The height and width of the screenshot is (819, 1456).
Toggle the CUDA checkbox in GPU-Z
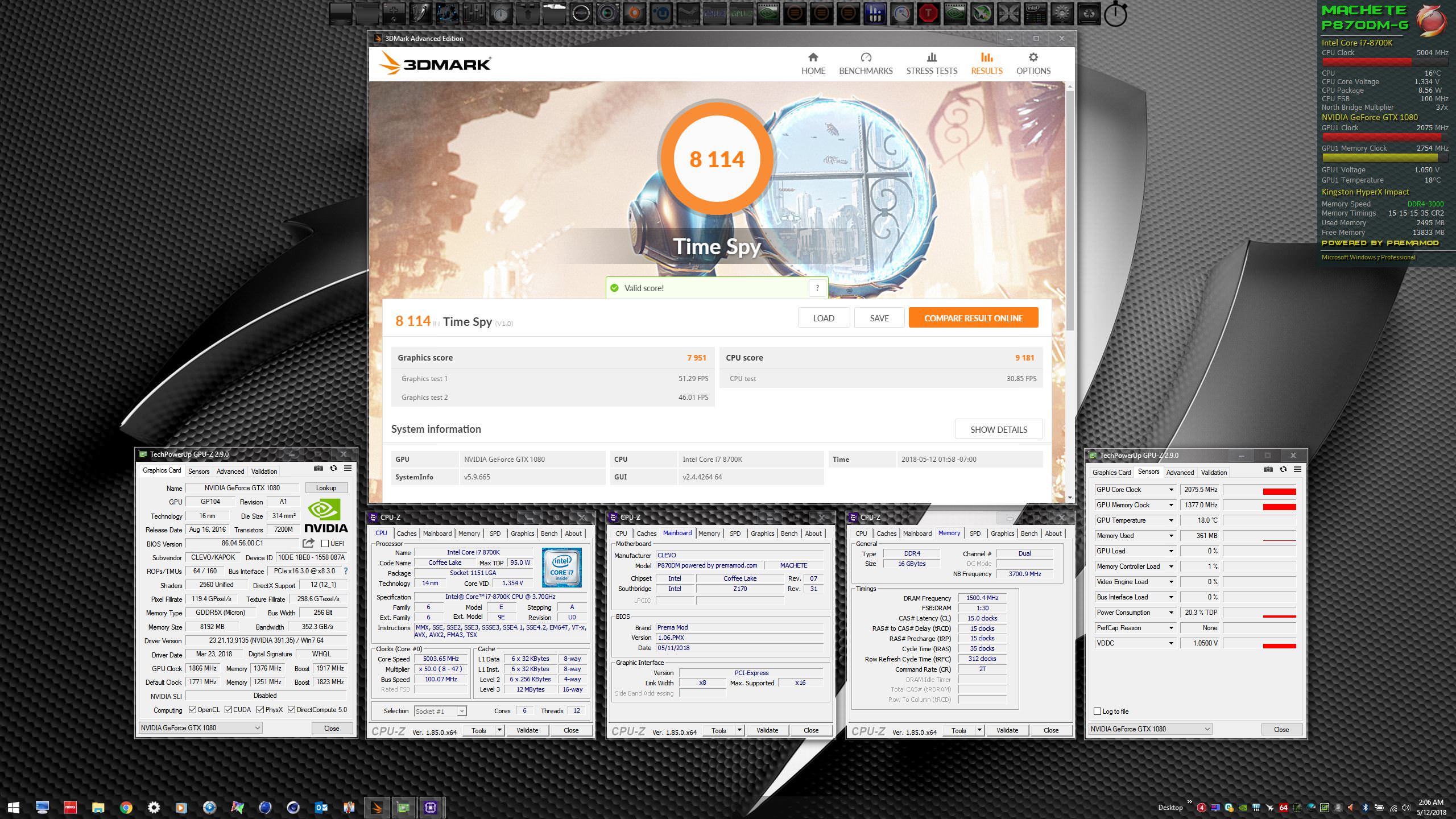point(229,710)
